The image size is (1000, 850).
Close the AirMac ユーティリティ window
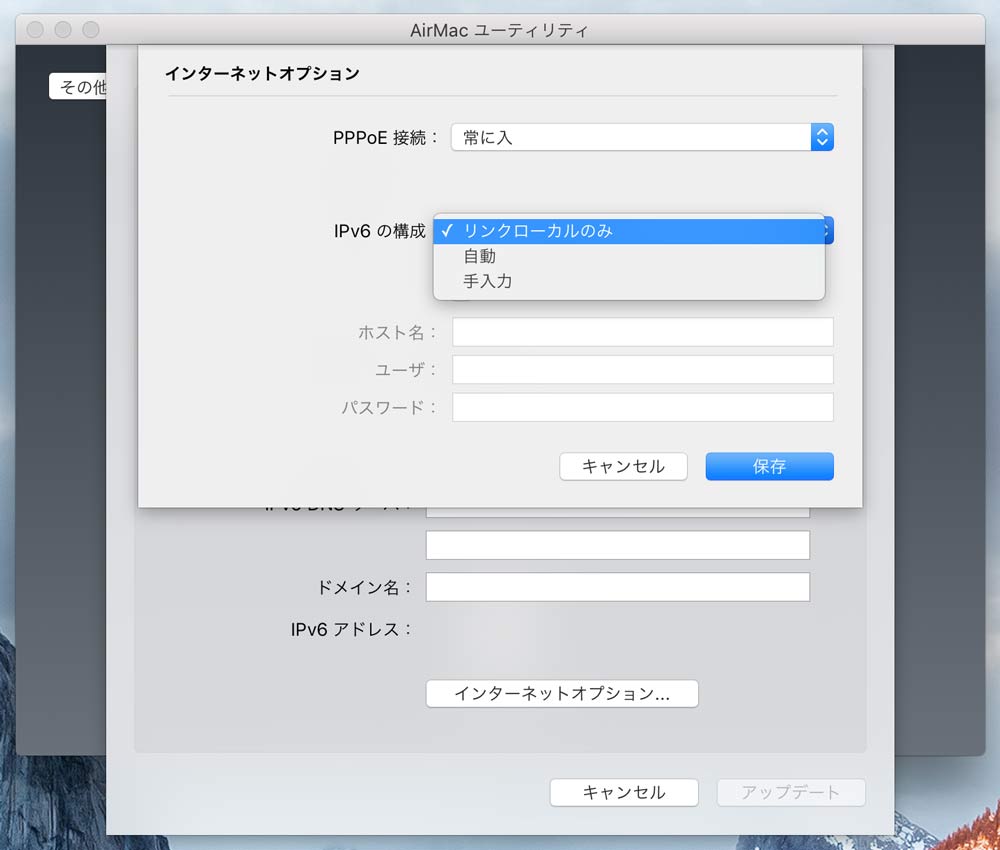(35, 29)
